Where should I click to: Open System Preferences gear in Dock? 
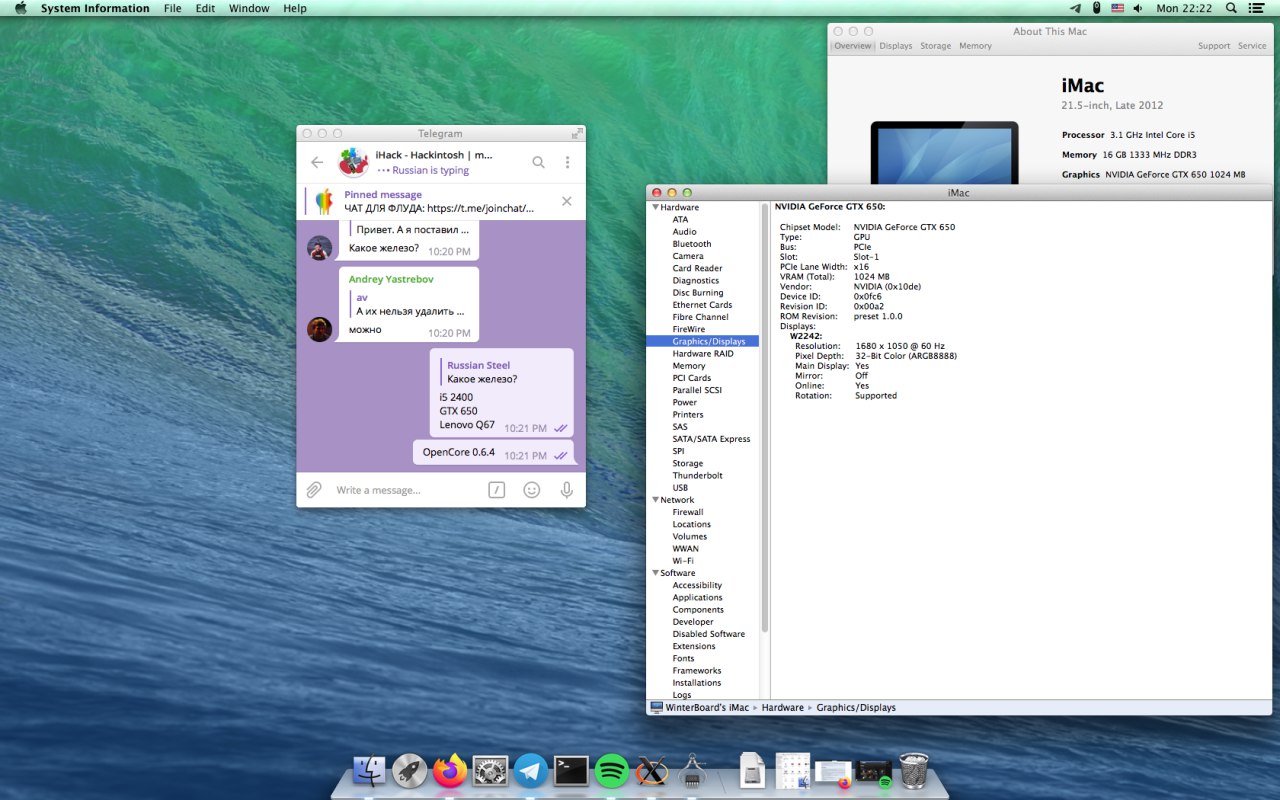pyautogui.click(x=490, y=771)
